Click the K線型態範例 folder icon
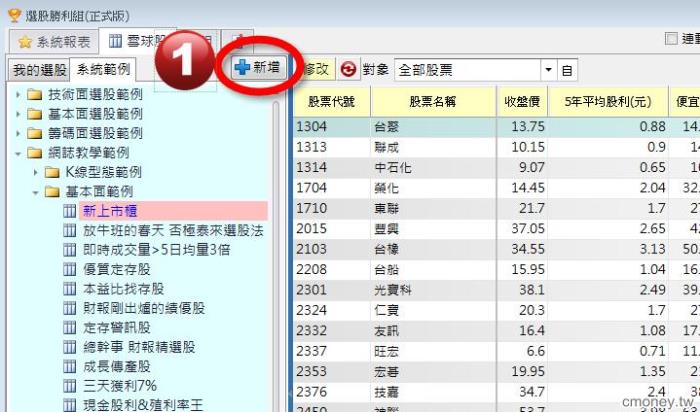This screenshot has height=412, width=700. [52, 172]
